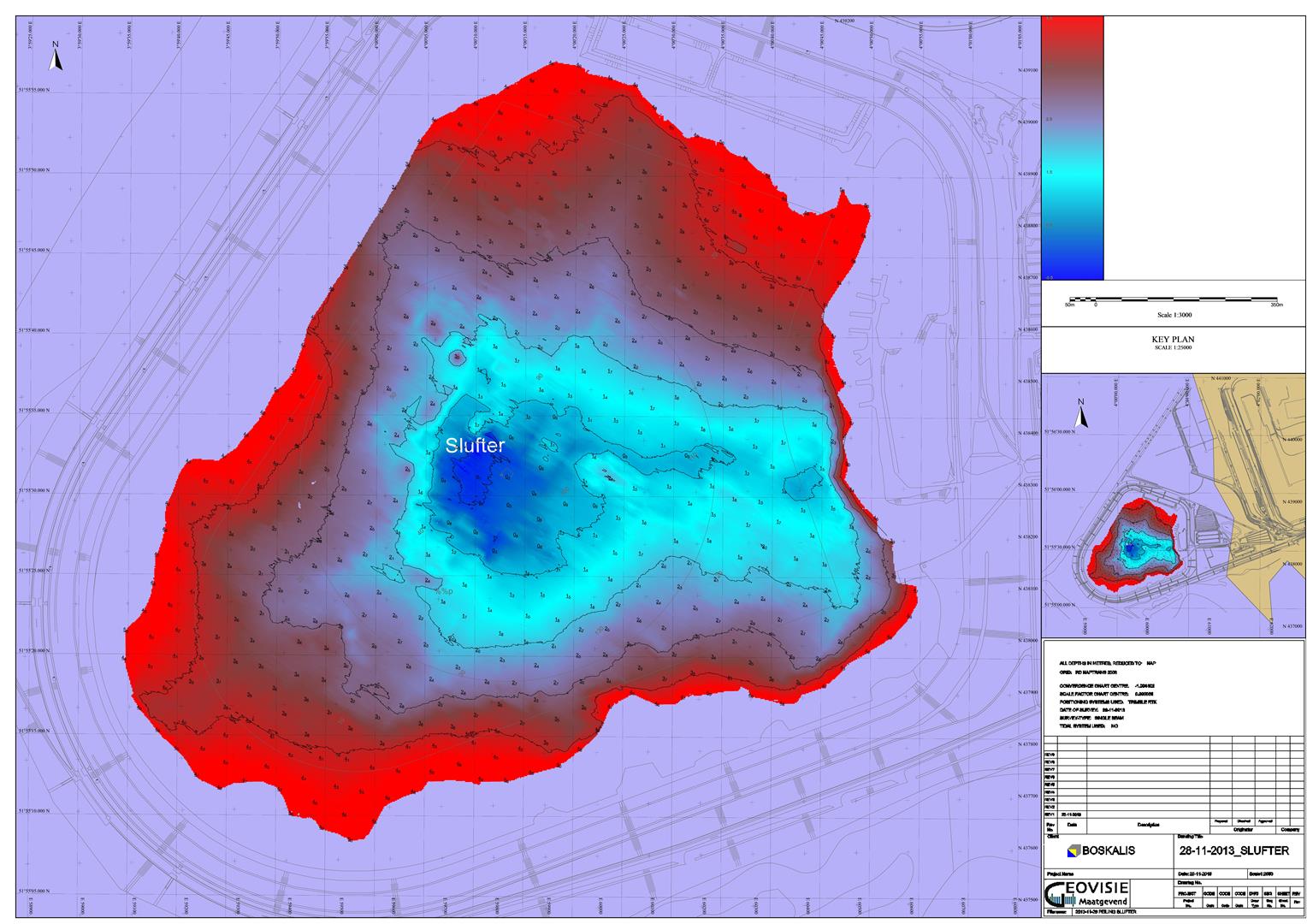Click the north arrow on the main map
The width and height of the screenshot is (1307, 924).
pyautogui.click(x=56, y=56)
